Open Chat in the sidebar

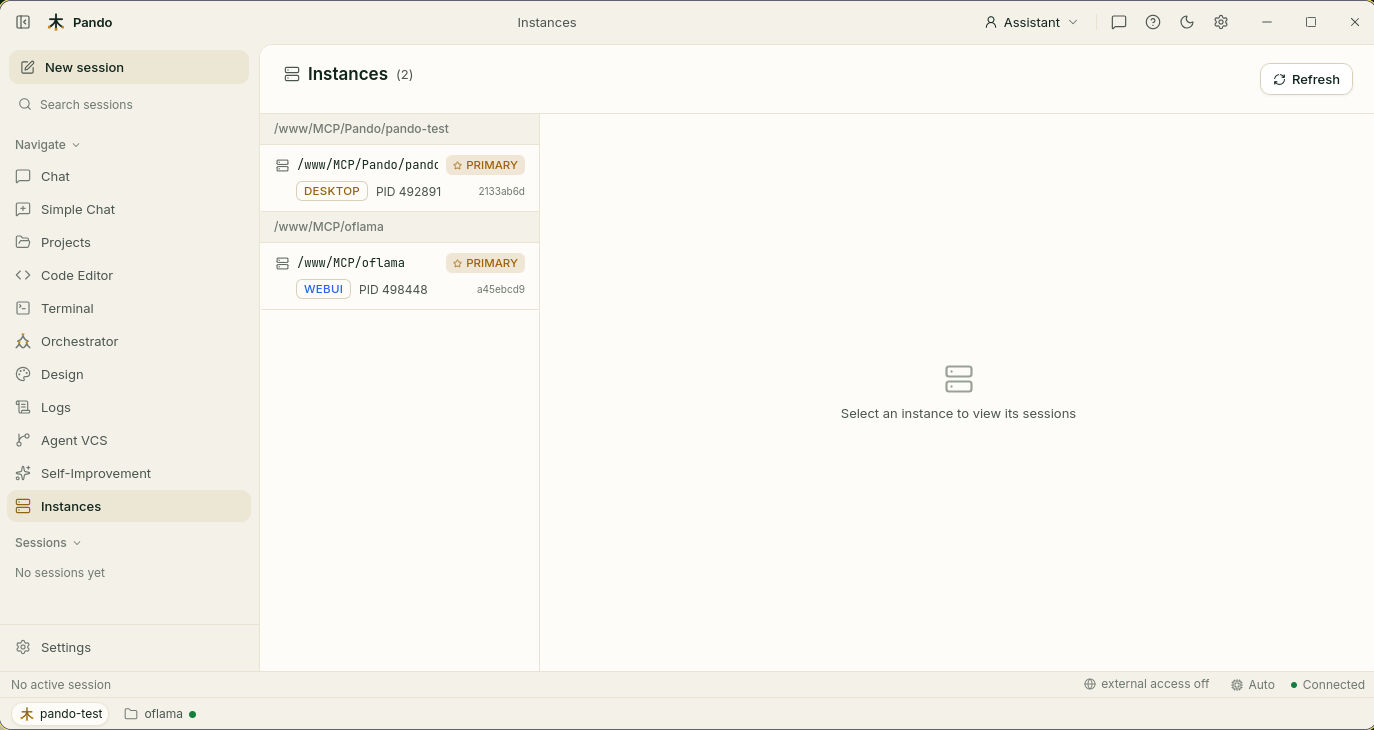pos(129,176)
